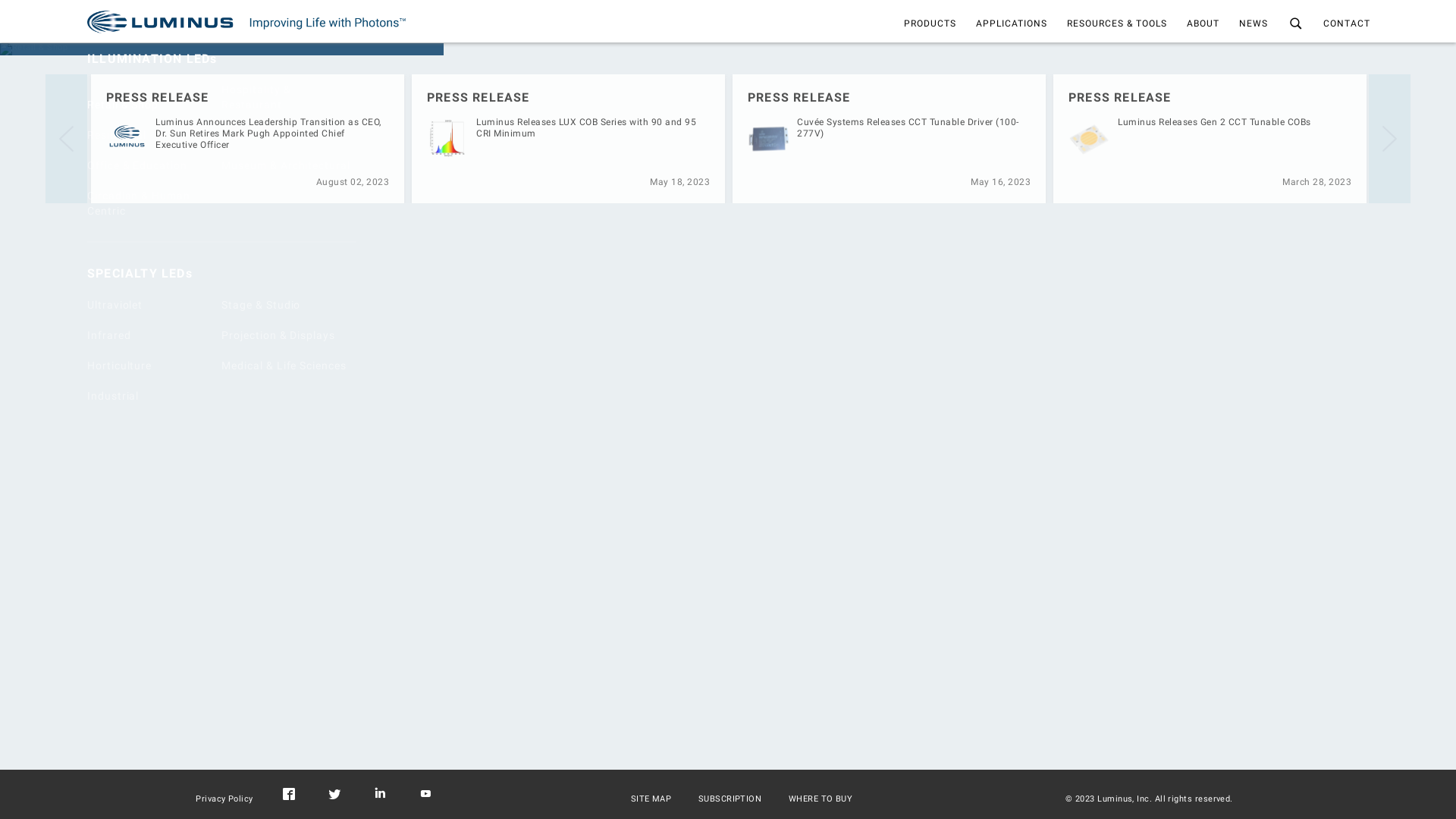The height and width of the screenshot is (819, 1456).
Task: Expand the Products menu
Action: click(930, 24)
